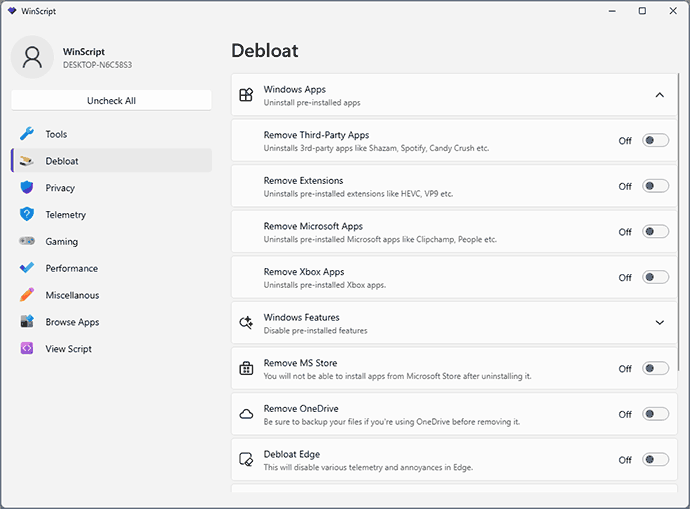This screenshot has height=509, width=690.
Task: Open the Tools section
Action: pyautogui.click(x=111, y=134)
